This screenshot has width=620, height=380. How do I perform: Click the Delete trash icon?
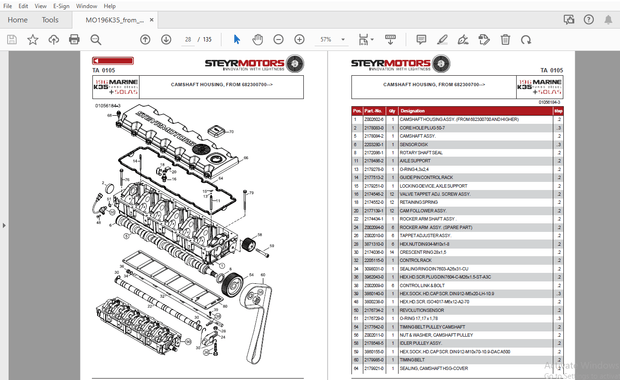click(x=505, y=40)
